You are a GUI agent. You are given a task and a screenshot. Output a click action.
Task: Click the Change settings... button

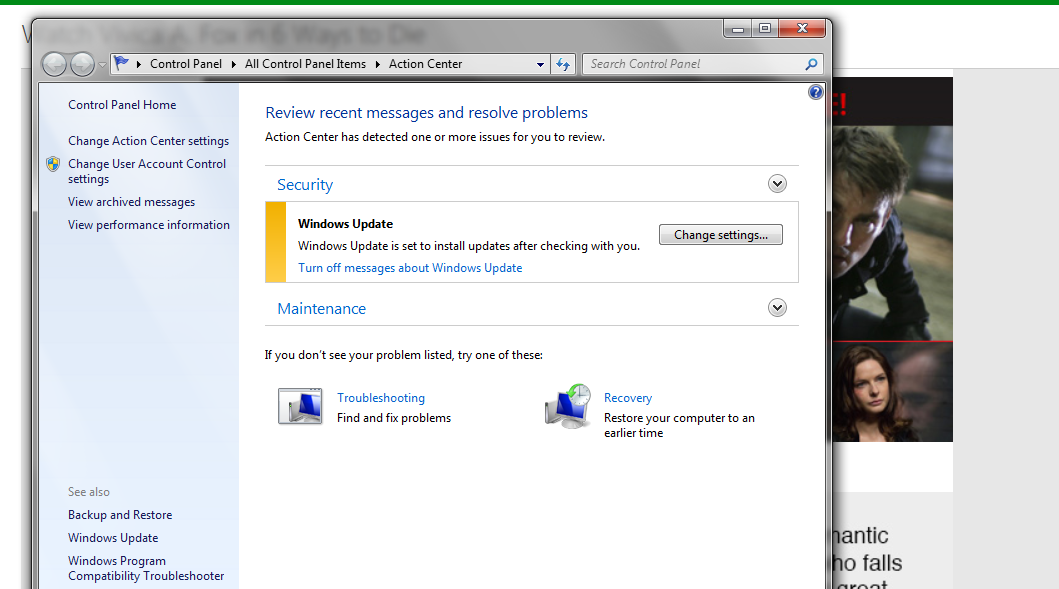point(721,234)
